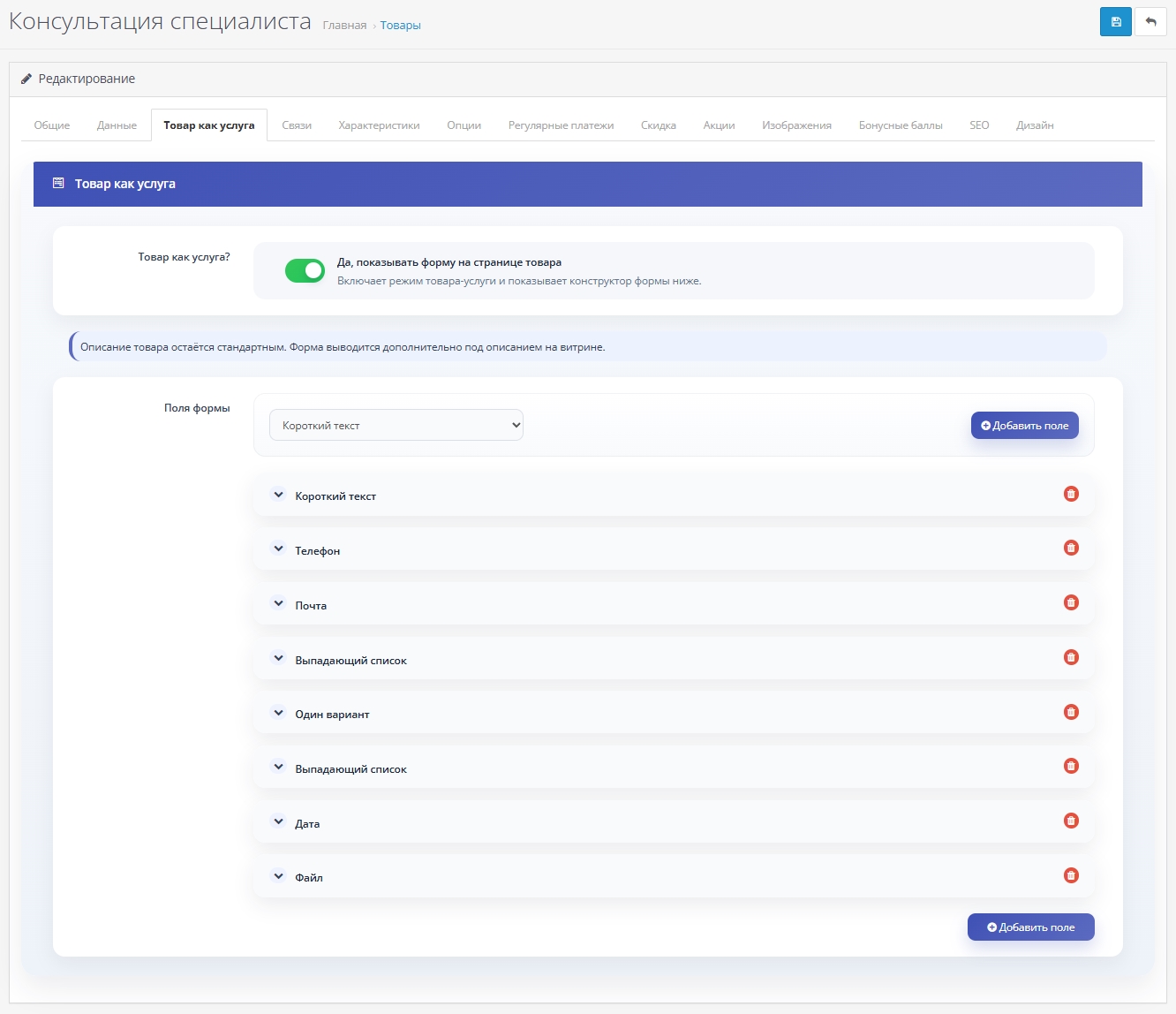Click the blue save floppy-disk button
Image resolution: width=1176 pixels, height=1014 pixels.
(x=1115, y=22)
